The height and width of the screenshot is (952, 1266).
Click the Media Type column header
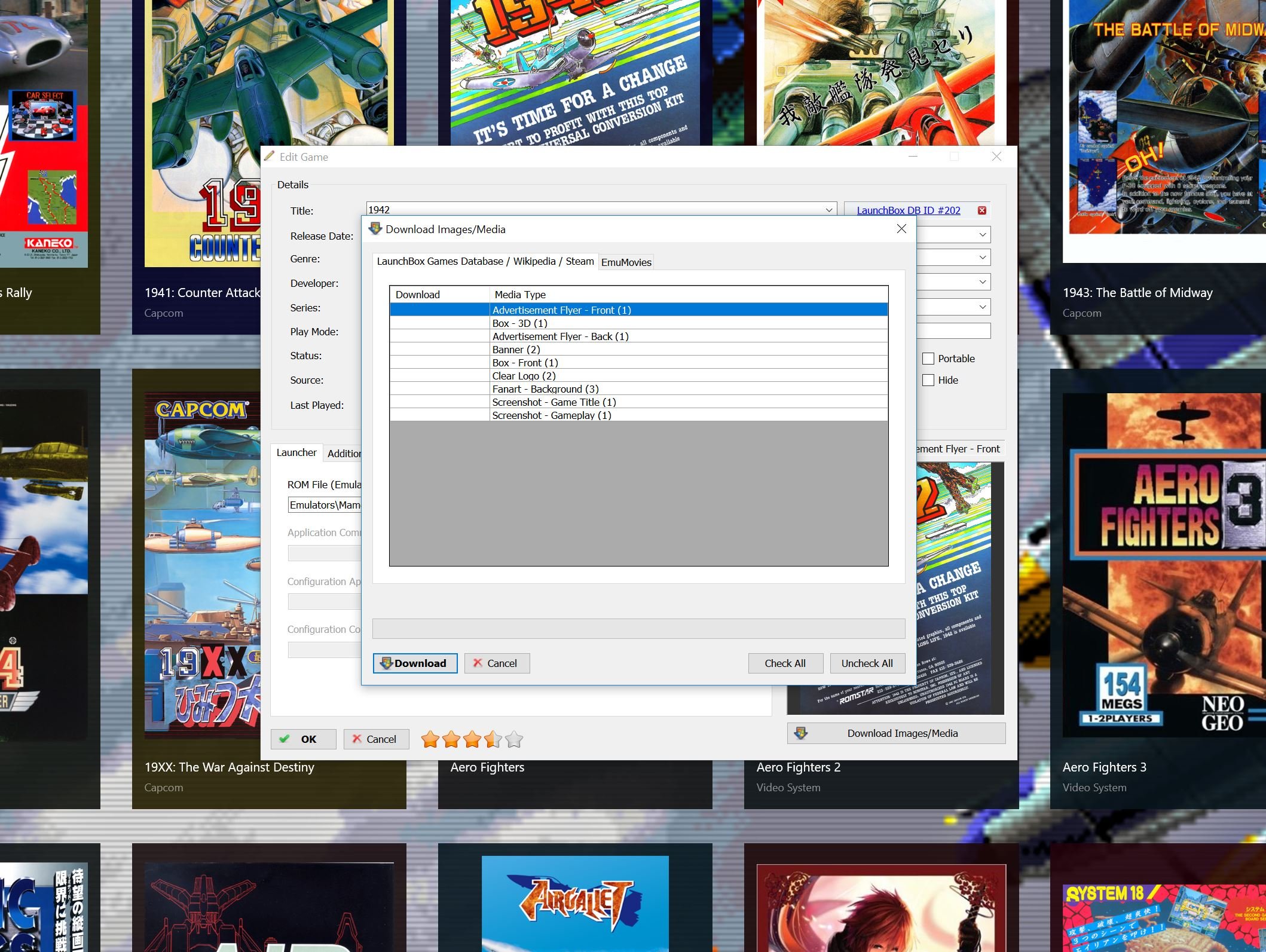tap(689, 295)
